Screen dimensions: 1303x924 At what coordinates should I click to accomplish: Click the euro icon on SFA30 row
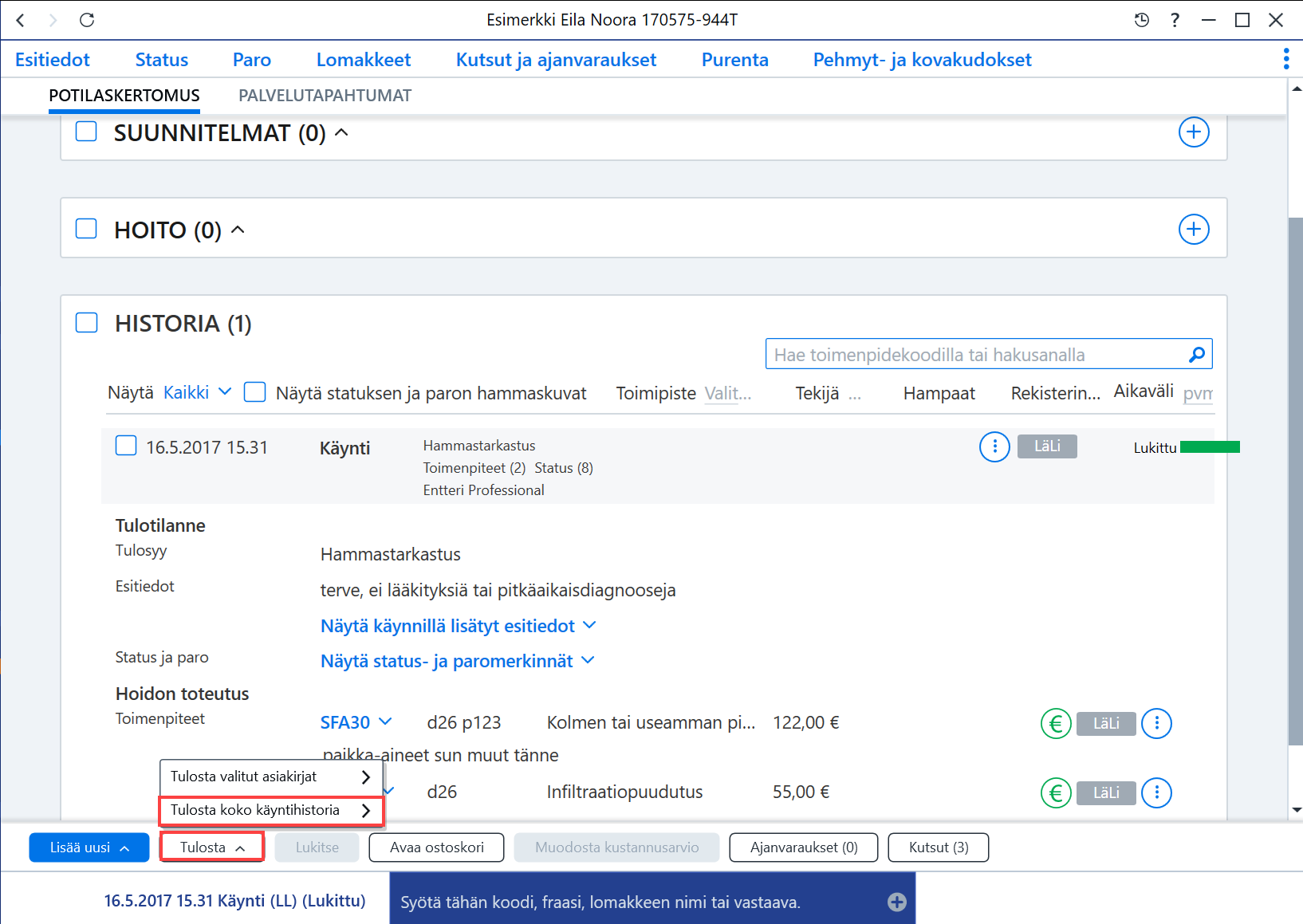click(x=1056, y=724)
